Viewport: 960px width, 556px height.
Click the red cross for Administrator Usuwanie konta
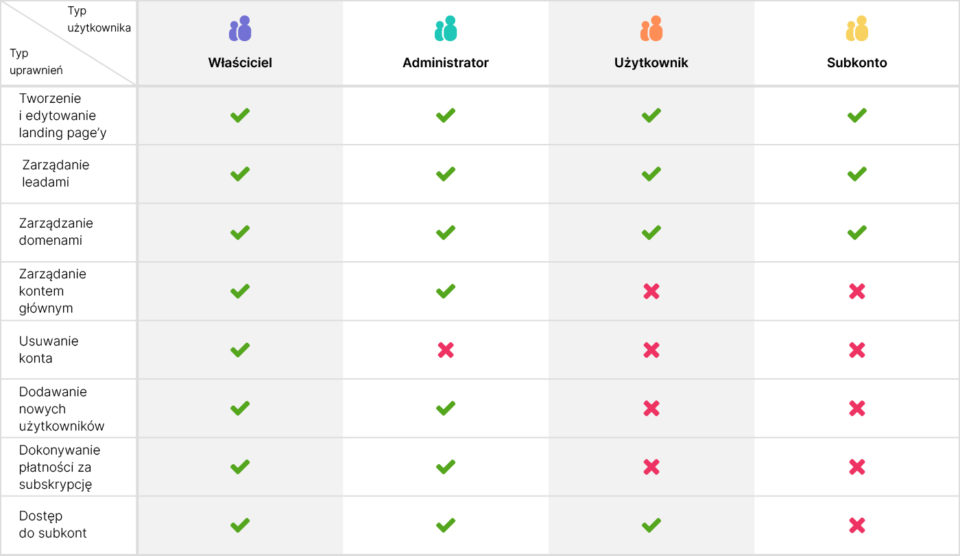(446, 350)
